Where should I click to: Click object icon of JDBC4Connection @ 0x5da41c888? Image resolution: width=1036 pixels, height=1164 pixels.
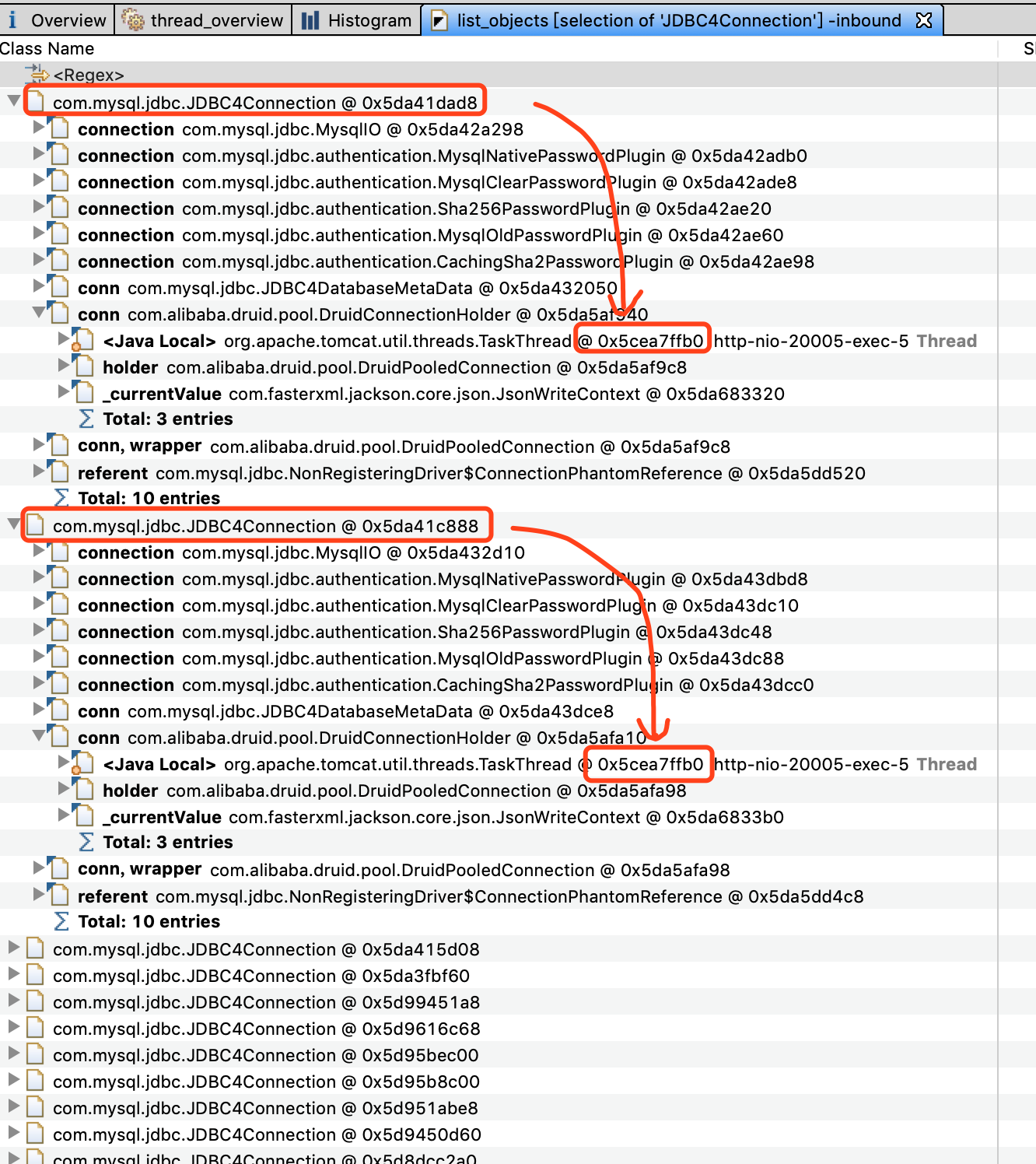pyautogui.click(x=35, y=526)
